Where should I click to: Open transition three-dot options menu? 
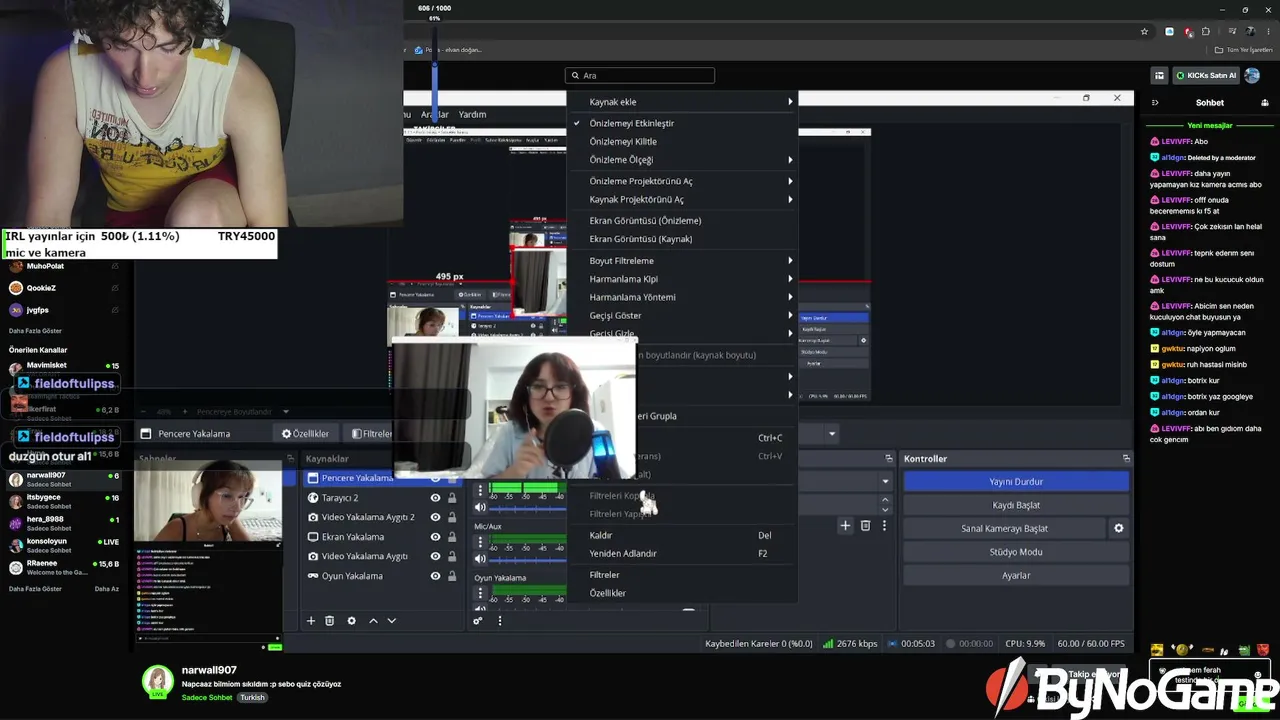(884, 525)
